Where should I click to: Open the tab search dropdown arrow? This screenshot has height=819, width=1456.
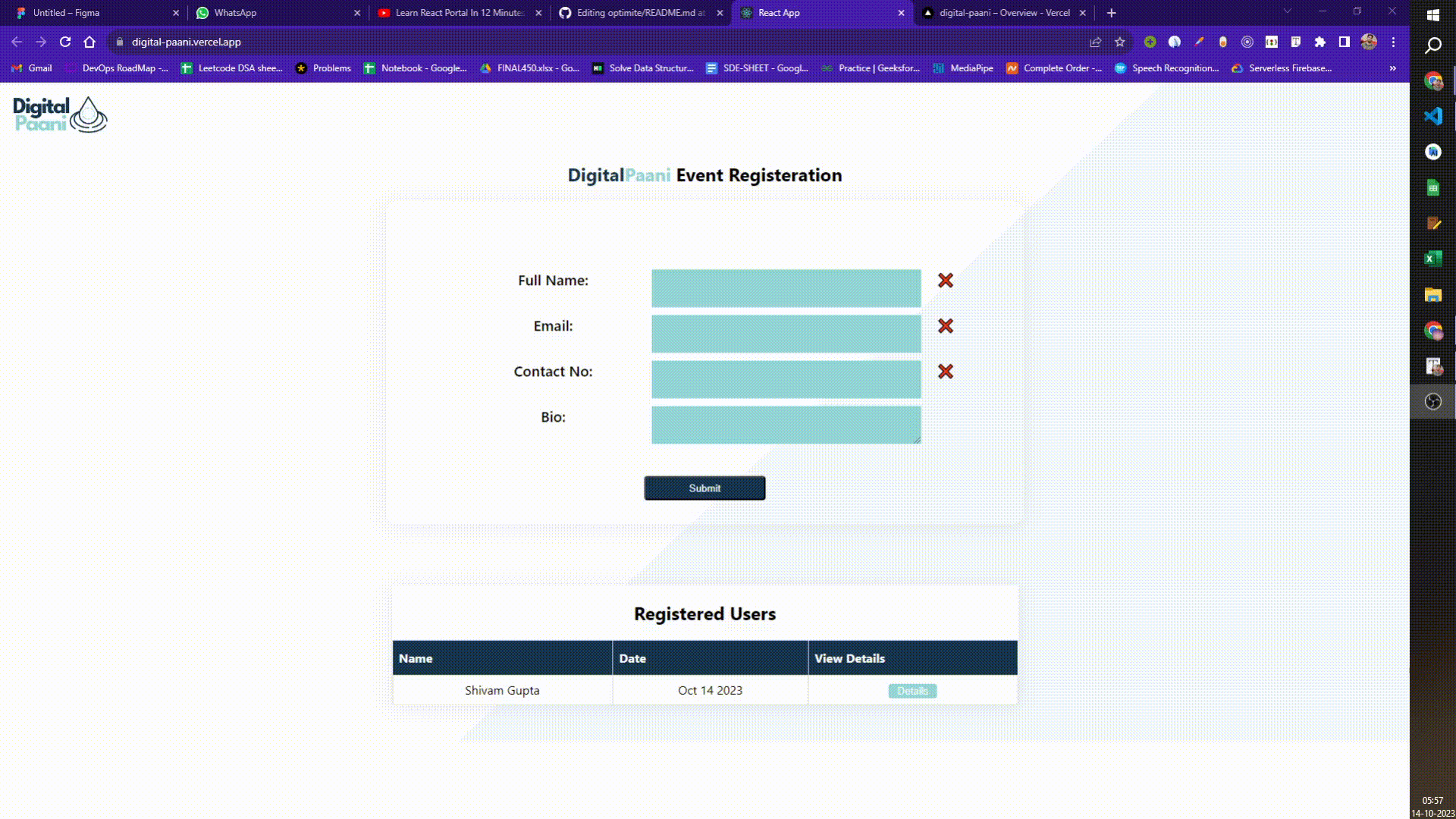pos(1287,11)
